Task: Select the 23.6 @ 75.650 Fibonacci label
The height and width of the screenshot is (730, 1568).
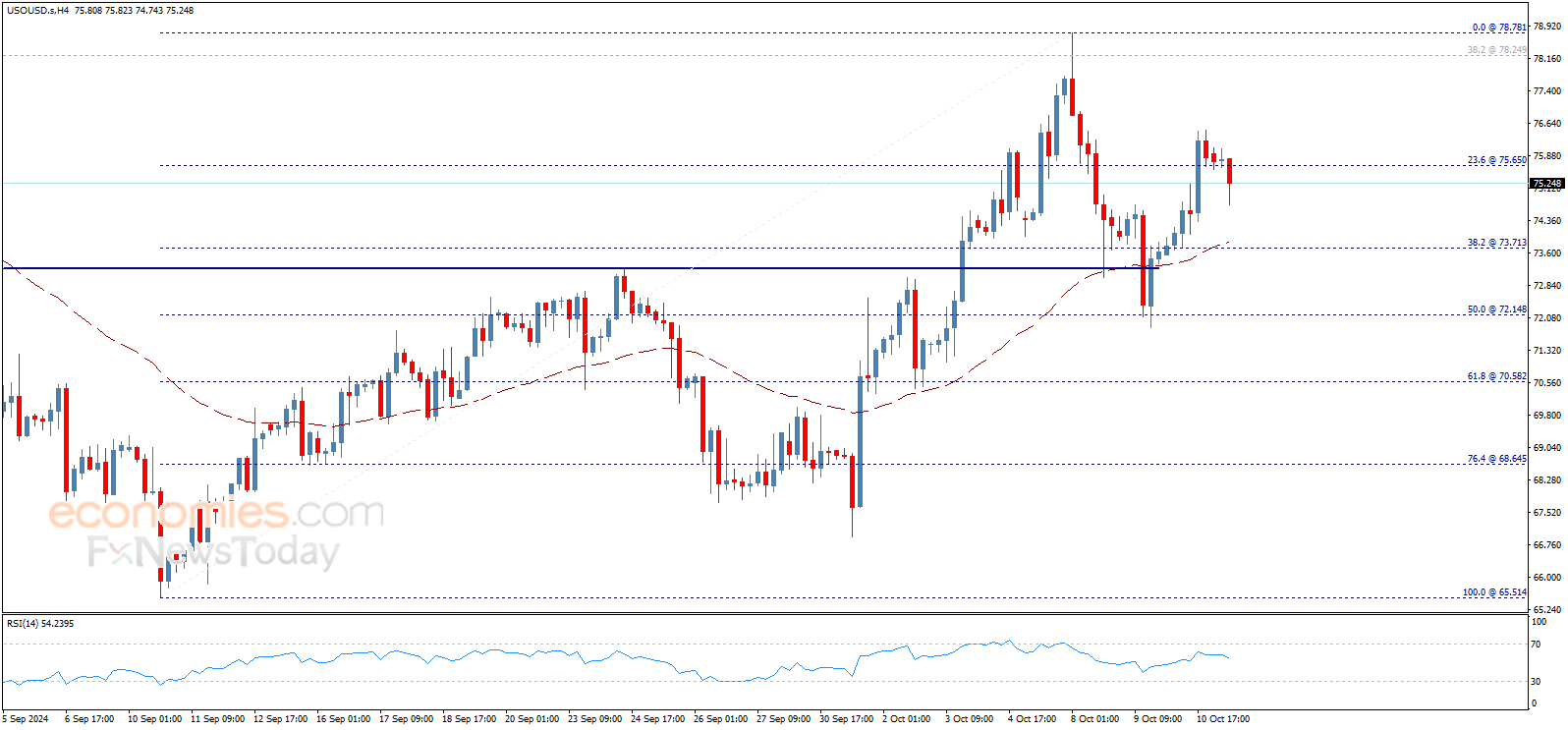Action: 1497,160
